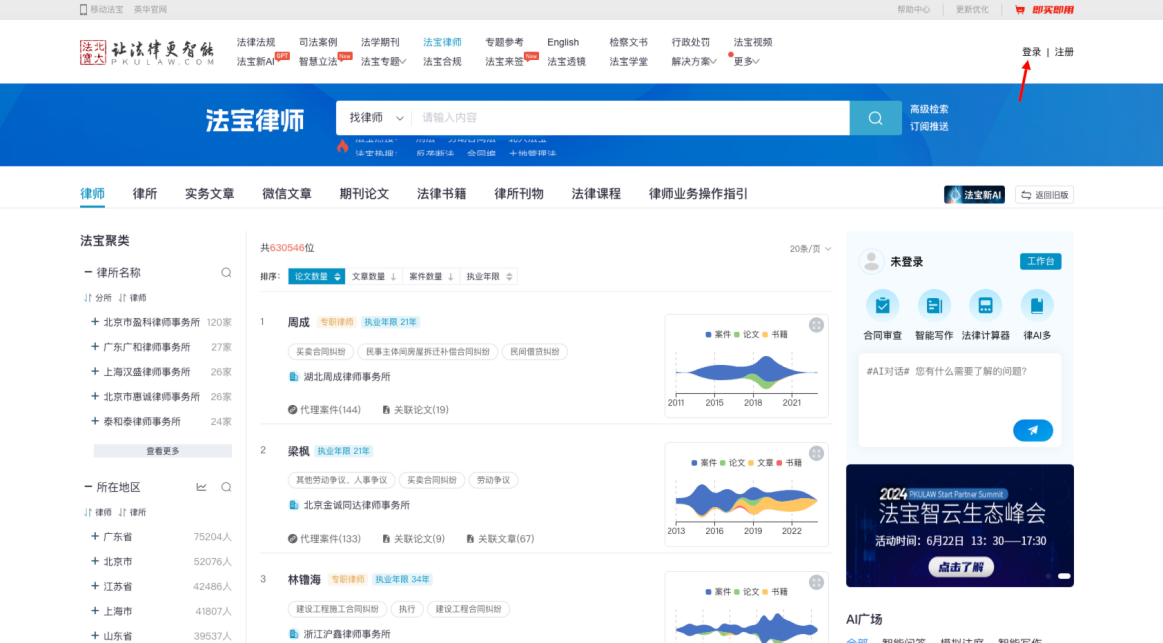Switch to the 期刊论文 tab
The image size is (1163, 643).
point(363,194)
